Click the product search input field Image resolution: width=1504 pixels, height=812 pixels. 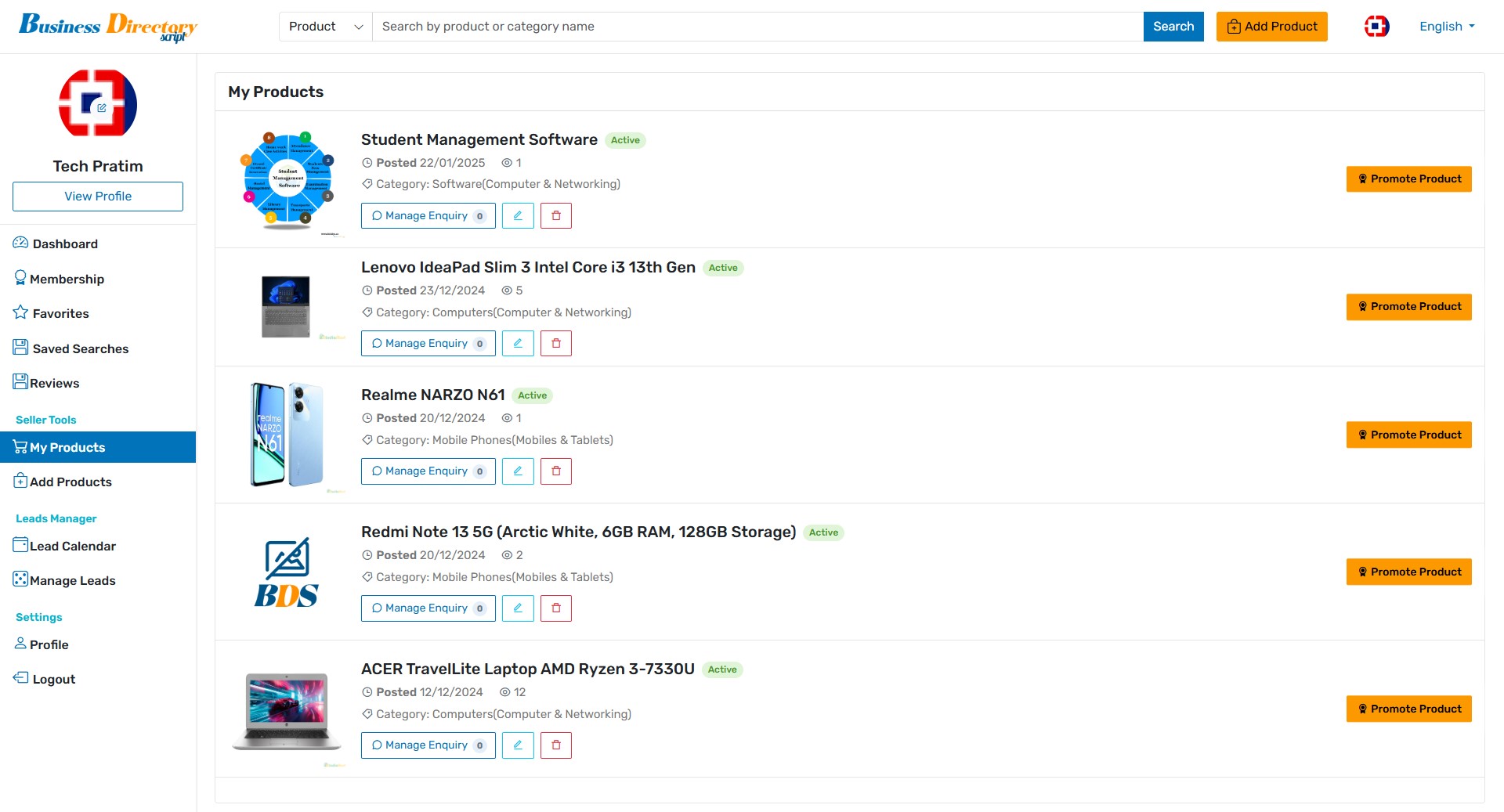pyautogui.click(x=757, y=27)
